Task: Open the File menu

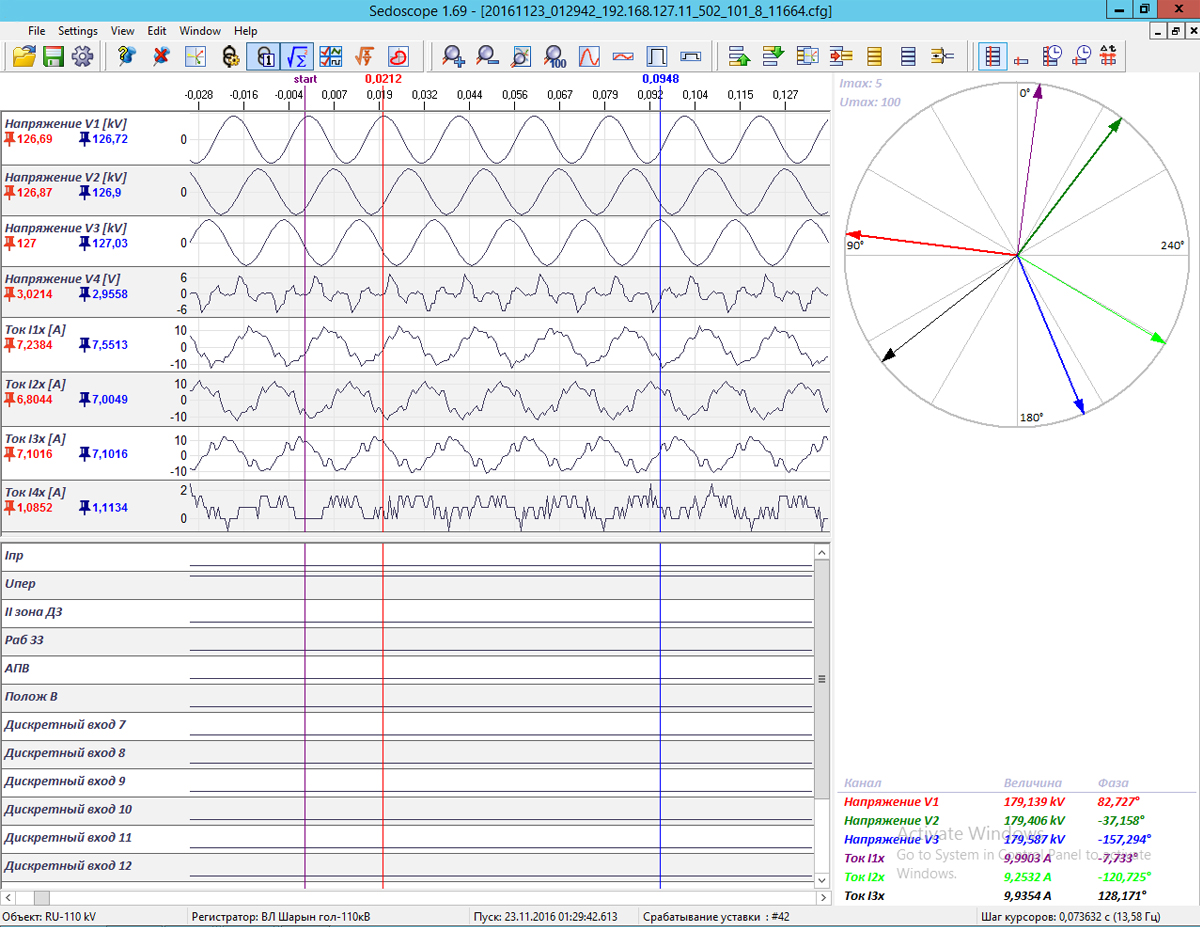Action: click(37, 31)
